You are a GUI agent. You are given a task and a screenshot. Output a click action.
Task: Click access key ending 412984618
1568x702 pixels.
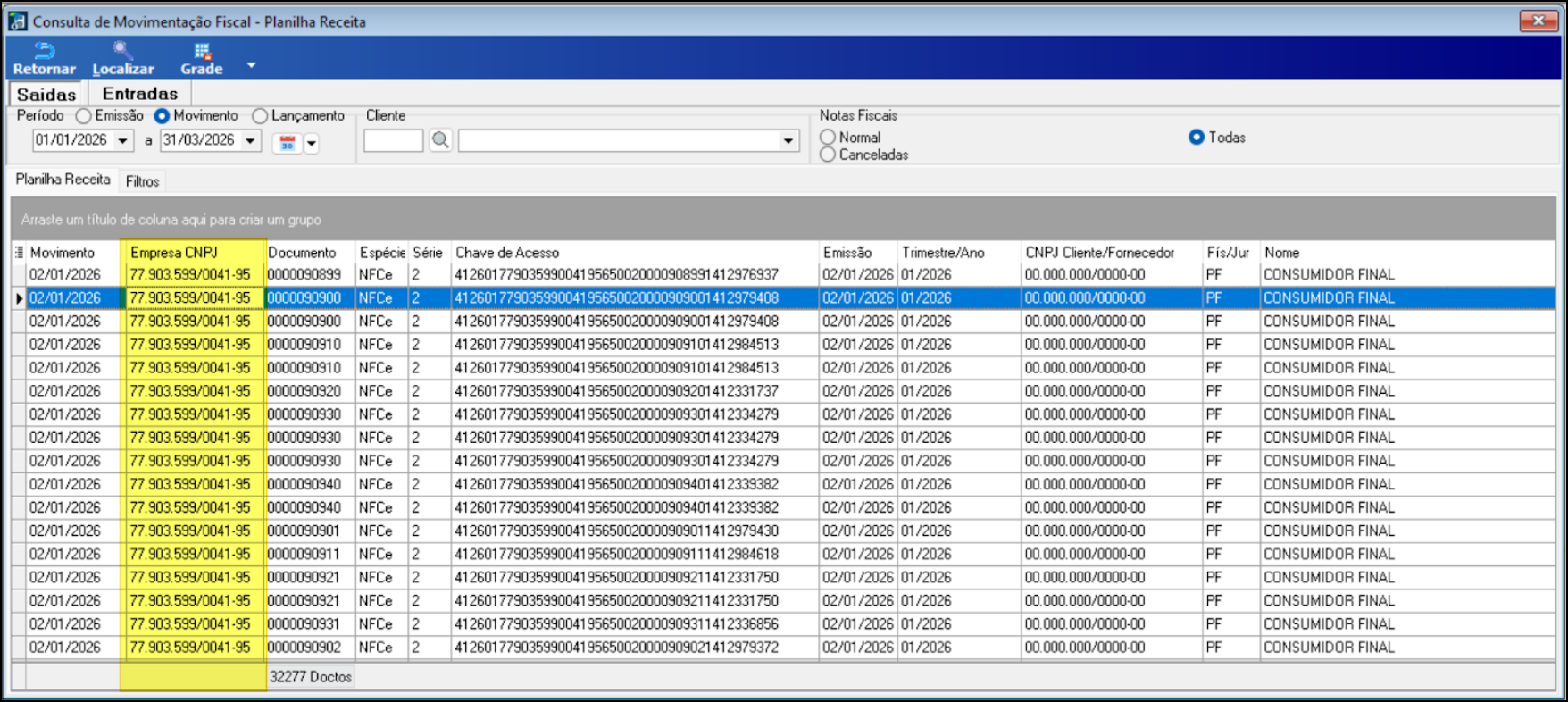click(x=635, y=554)
